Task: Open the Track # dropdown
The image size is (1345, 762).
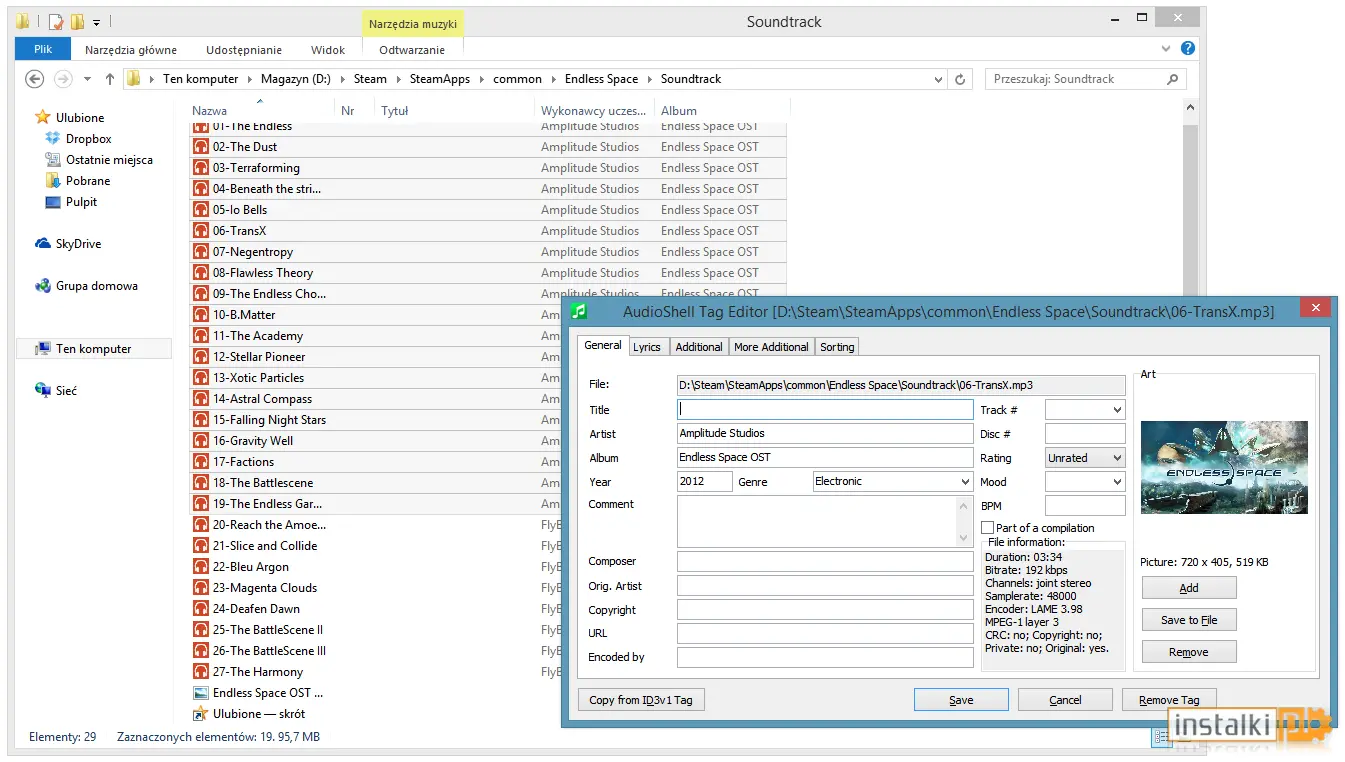Action: pyautogui.click(x=1117, y=410)
